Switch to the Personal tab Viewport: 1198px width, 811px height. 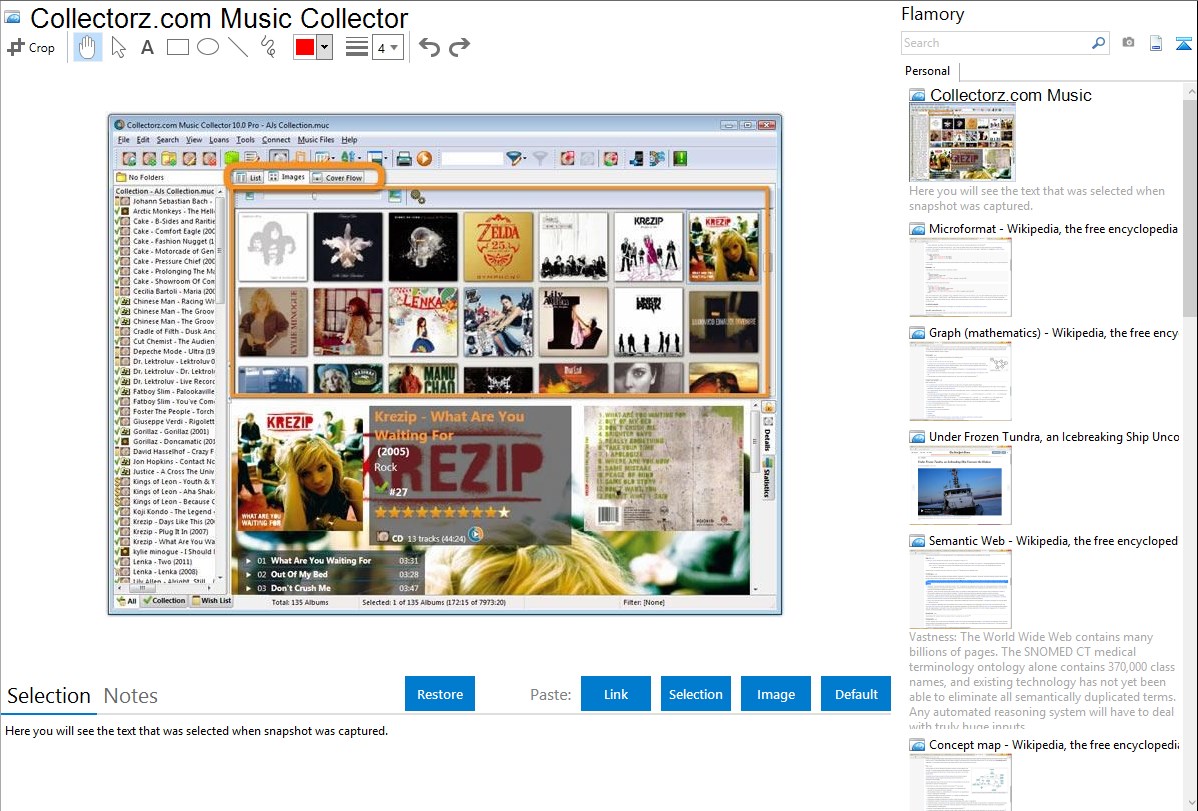pyautogui.click(x=928, y=71)
